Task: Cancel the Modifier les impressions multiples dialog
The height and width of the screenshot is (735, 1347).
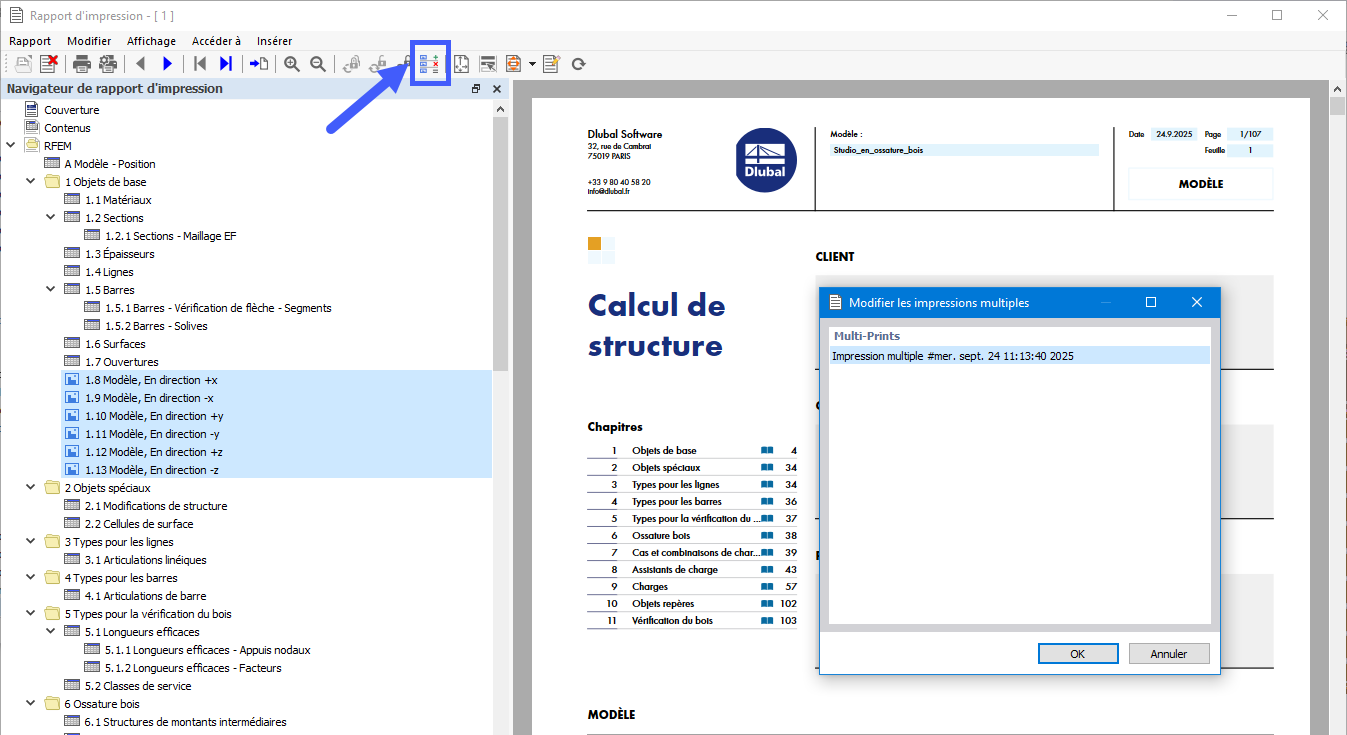Action: [x=1169, y=653]
